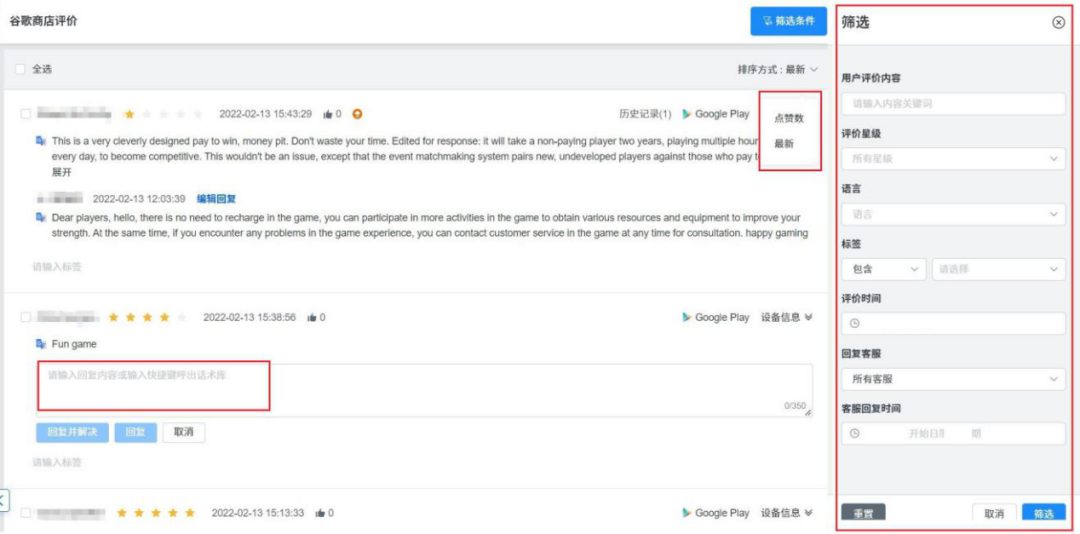The image size is (1080, 534).
Task: Open the 评价星级 dropdown
Action: 953,158
